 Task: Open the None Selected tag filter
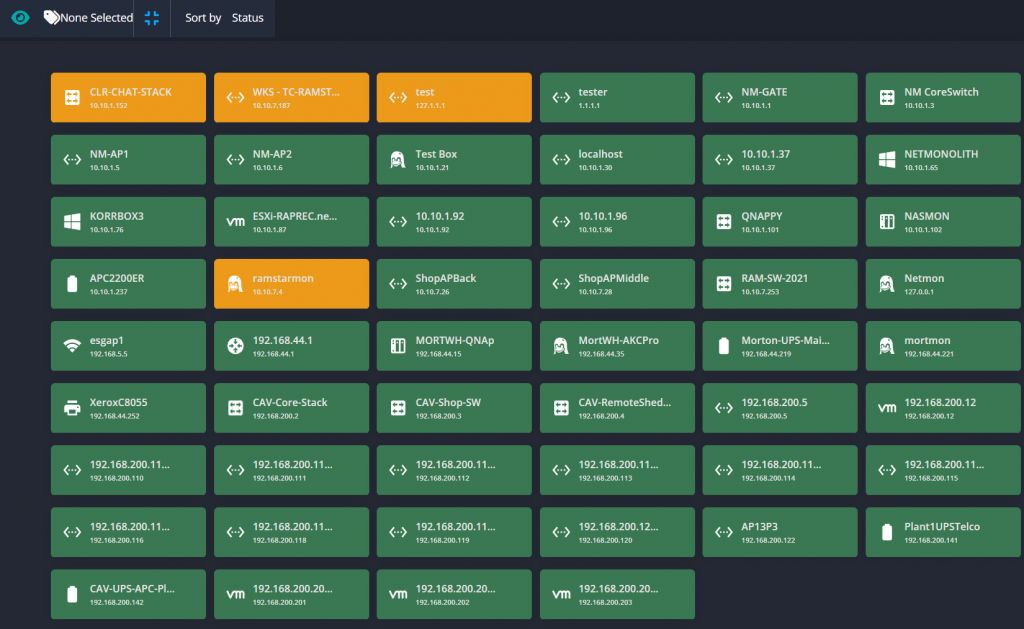(x=88, y=18)
